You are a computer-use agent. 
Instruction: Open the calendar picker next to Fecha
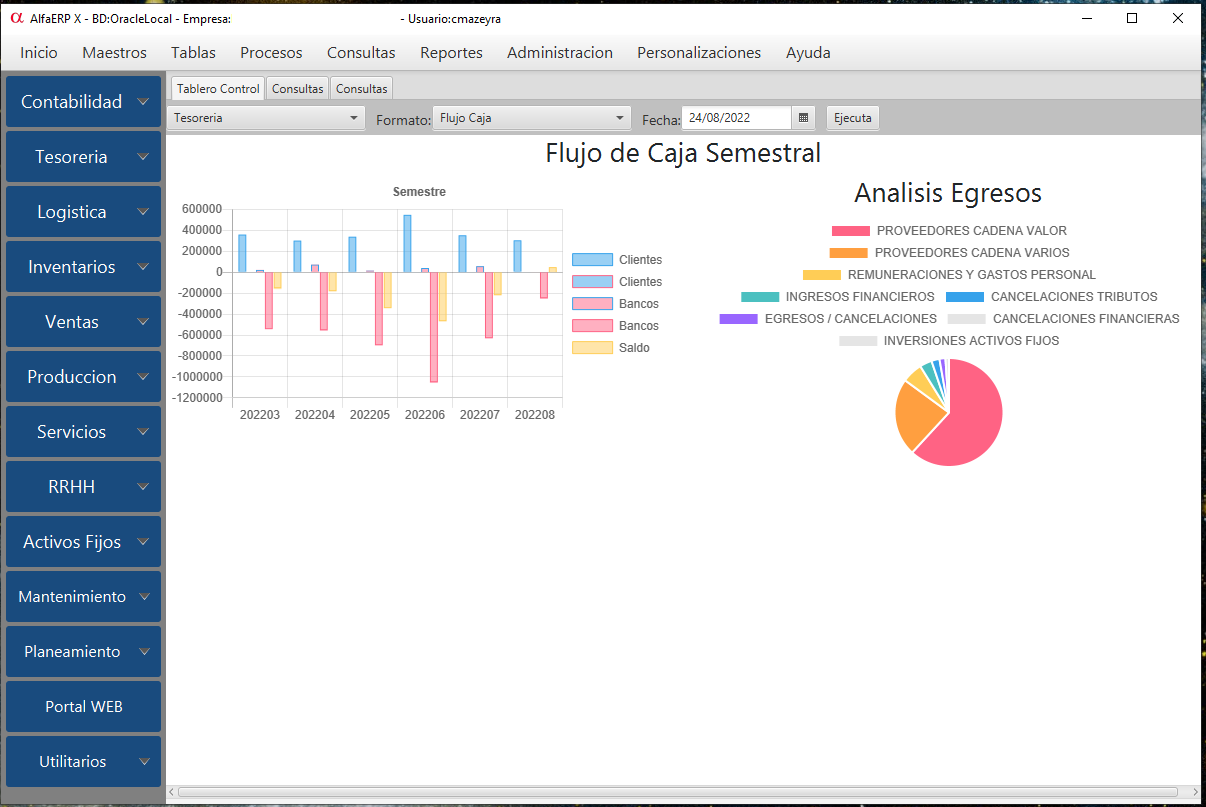[803, 118]
